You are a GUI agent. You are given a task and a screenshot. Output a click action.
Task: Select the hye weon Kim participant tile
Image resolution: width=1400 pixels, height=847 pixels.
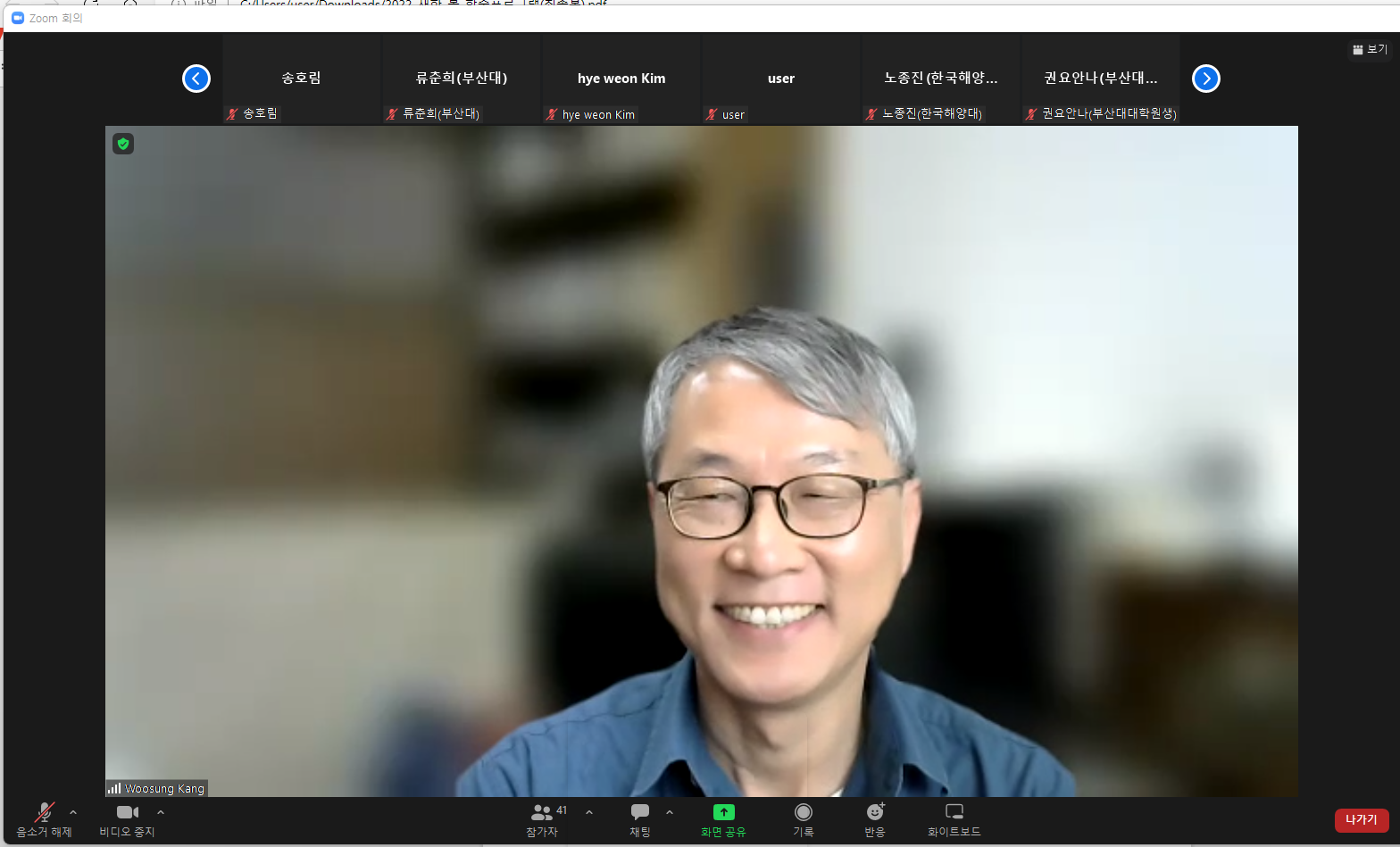tap(621, 79)
